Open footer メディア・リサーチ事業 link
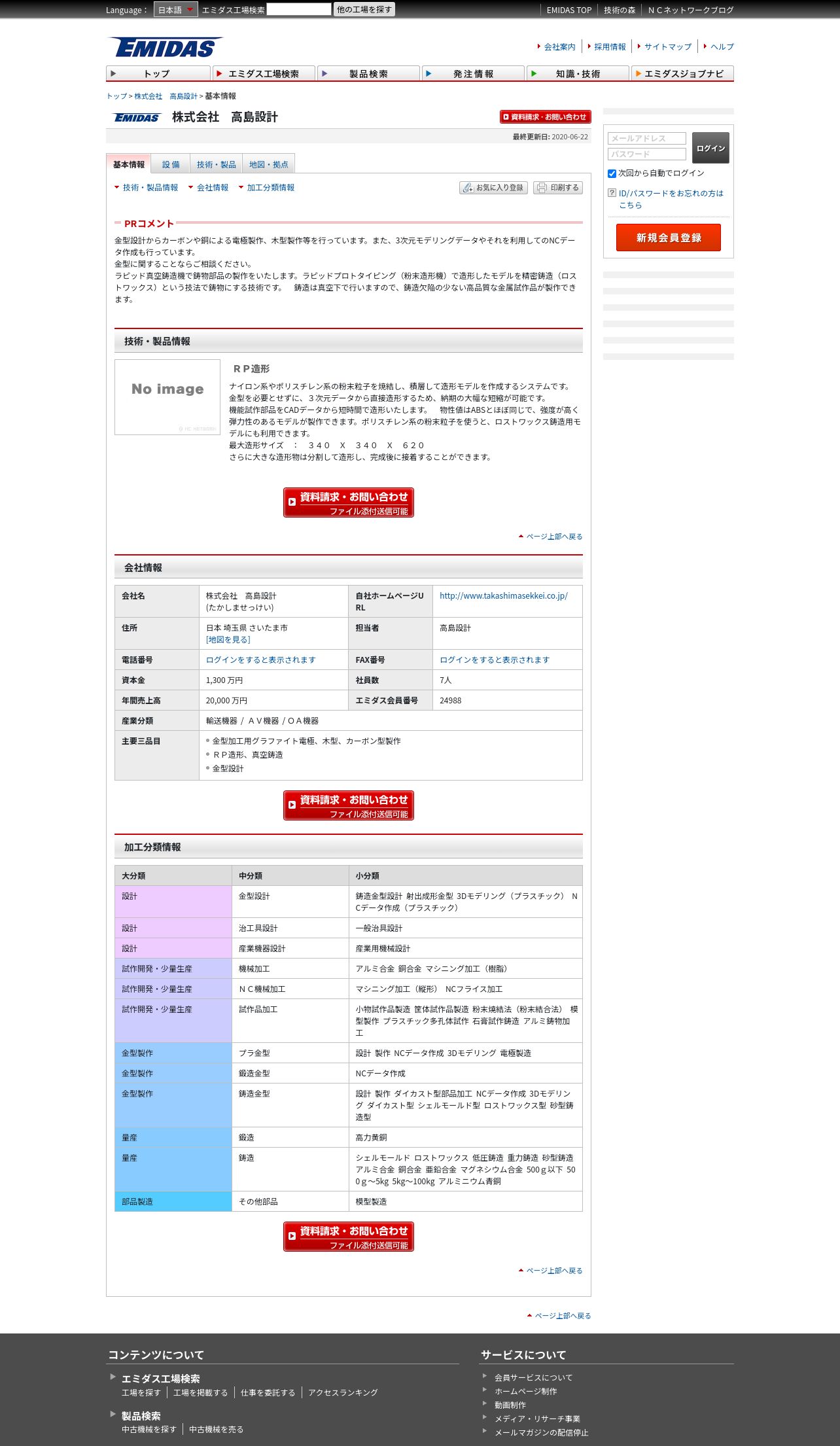This screenshot has width=840, height=1446. tap(538, 1419)
